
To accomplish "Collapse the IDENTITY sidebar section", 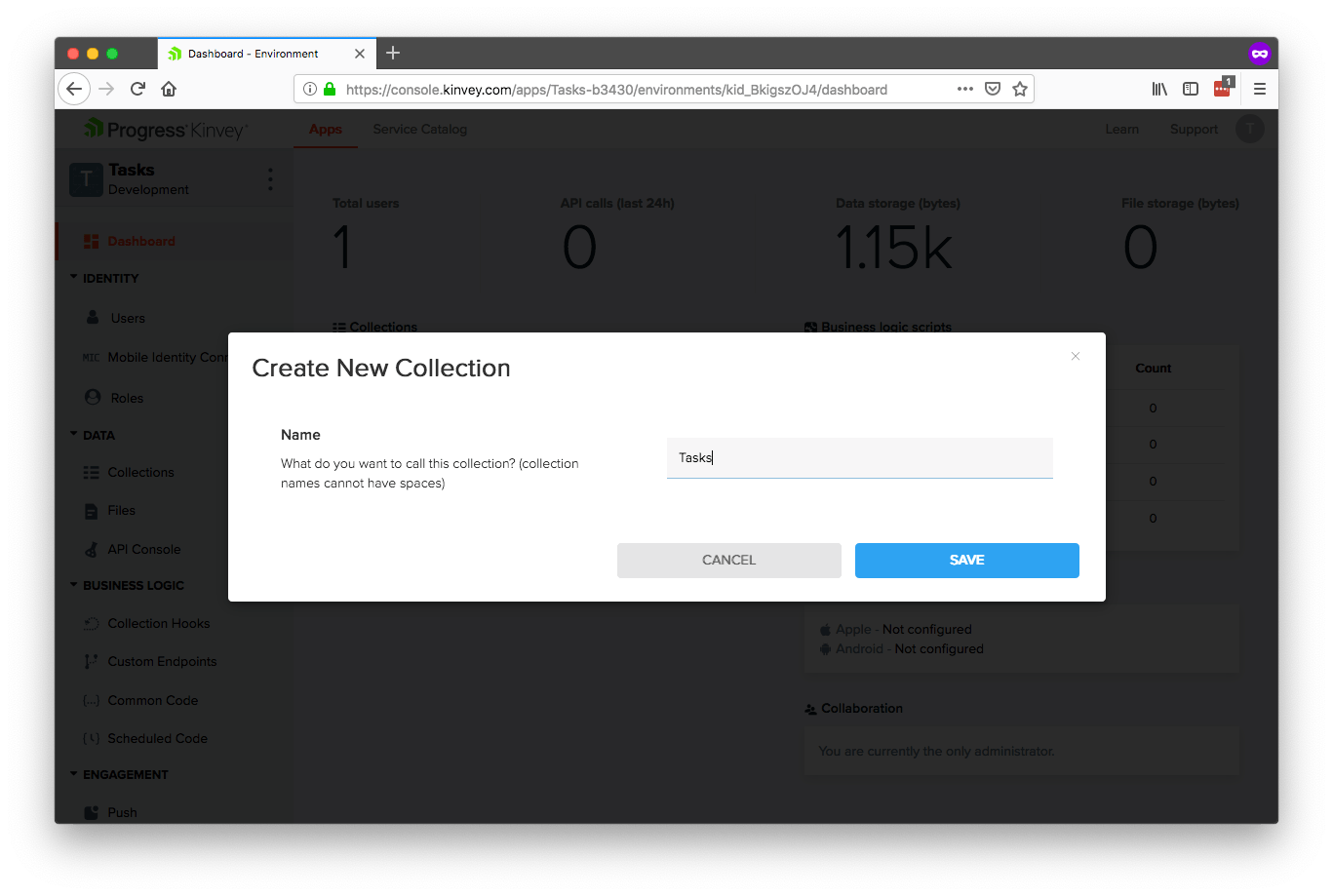I will (74, 278).
